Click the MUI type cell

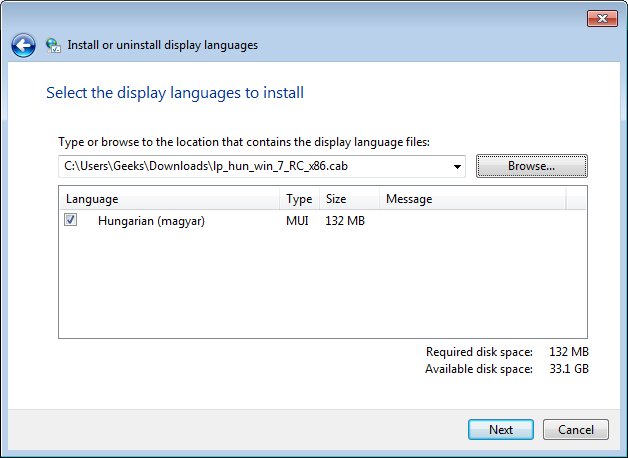pos(297,221)
